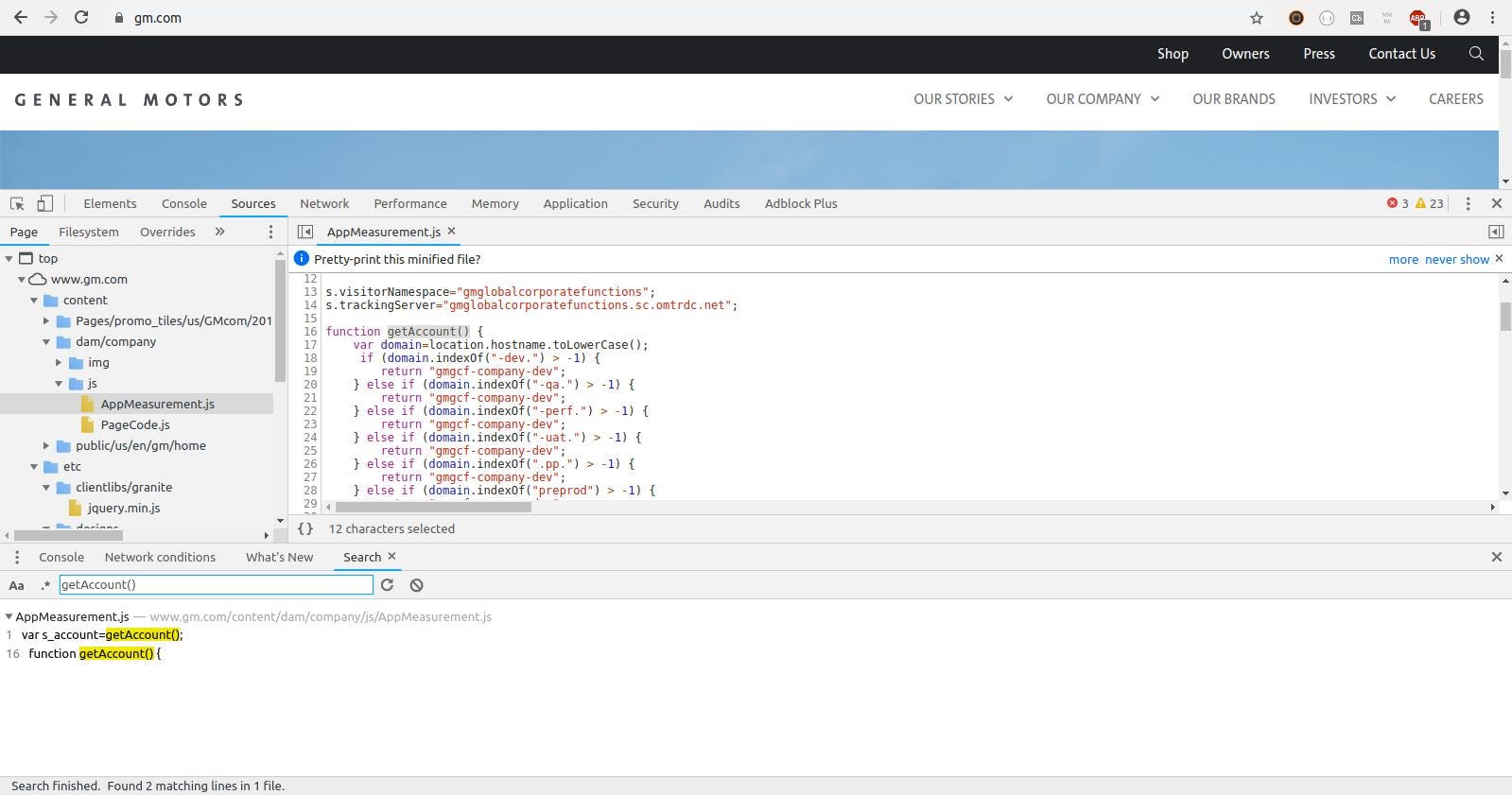Open line 16 function getAccount() result
Viewport: 1512px width, 795px height.
pyautogui.click(x=95, y=653)
